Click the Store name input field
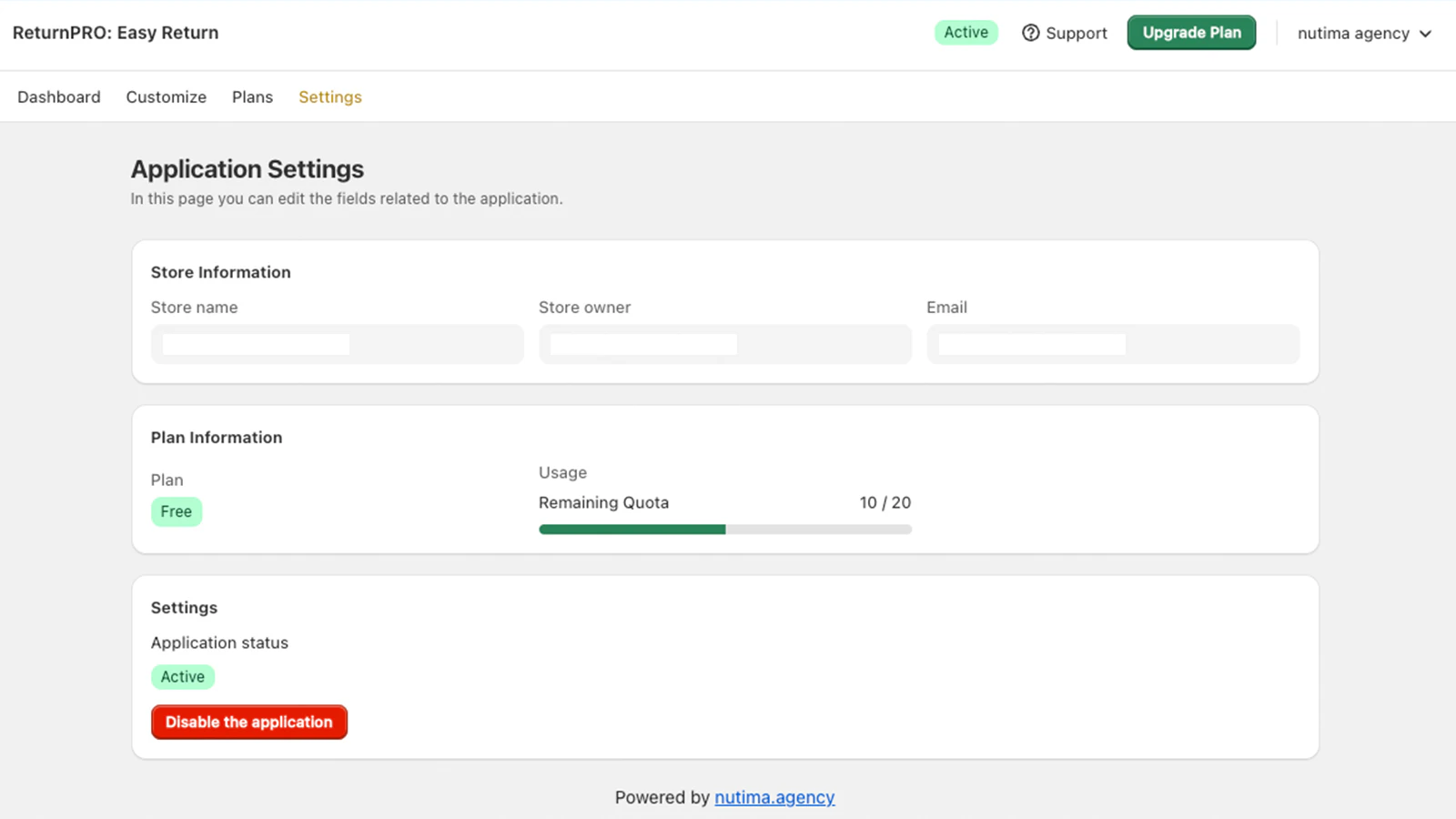1456x819 pixels. point(338,344)
